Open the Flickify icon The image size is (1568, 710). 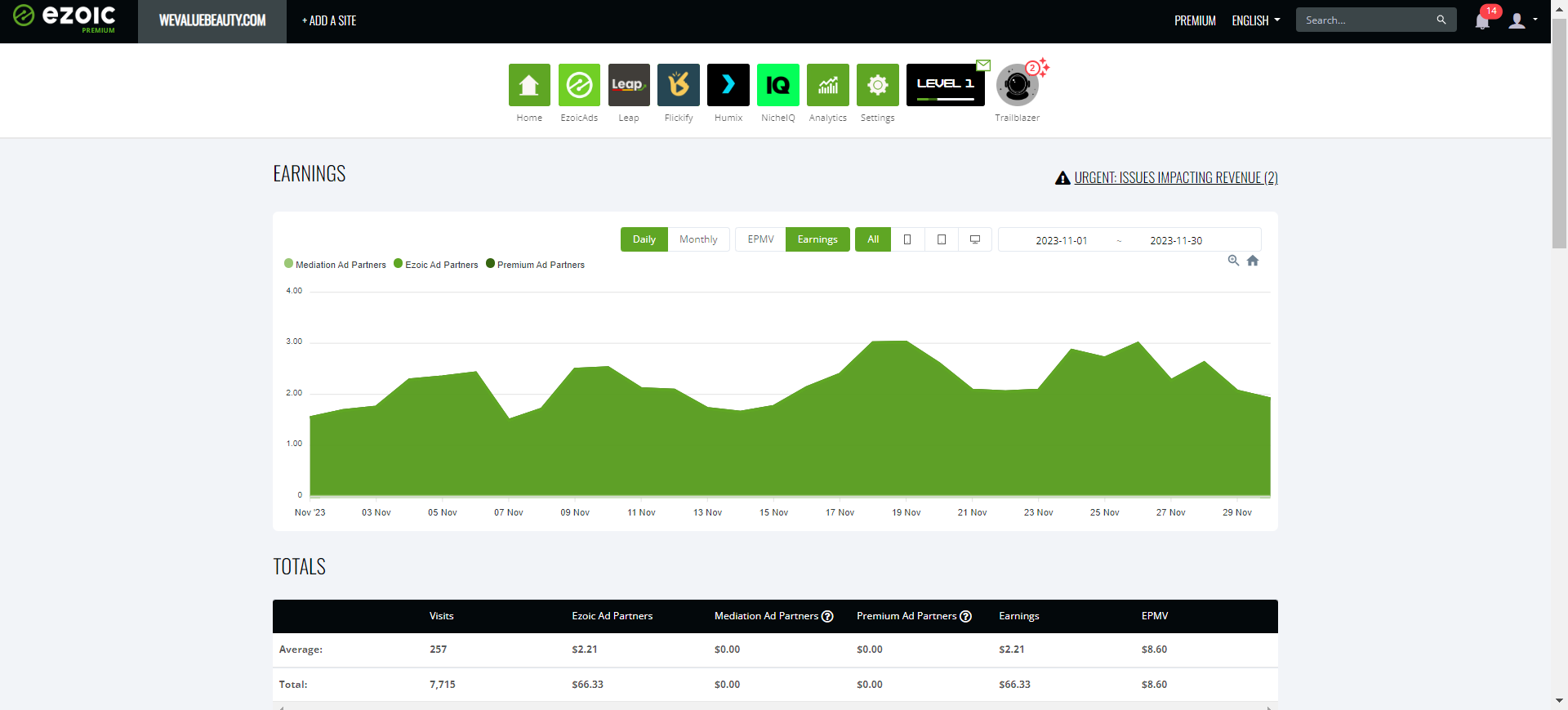[x=679, y=85]
